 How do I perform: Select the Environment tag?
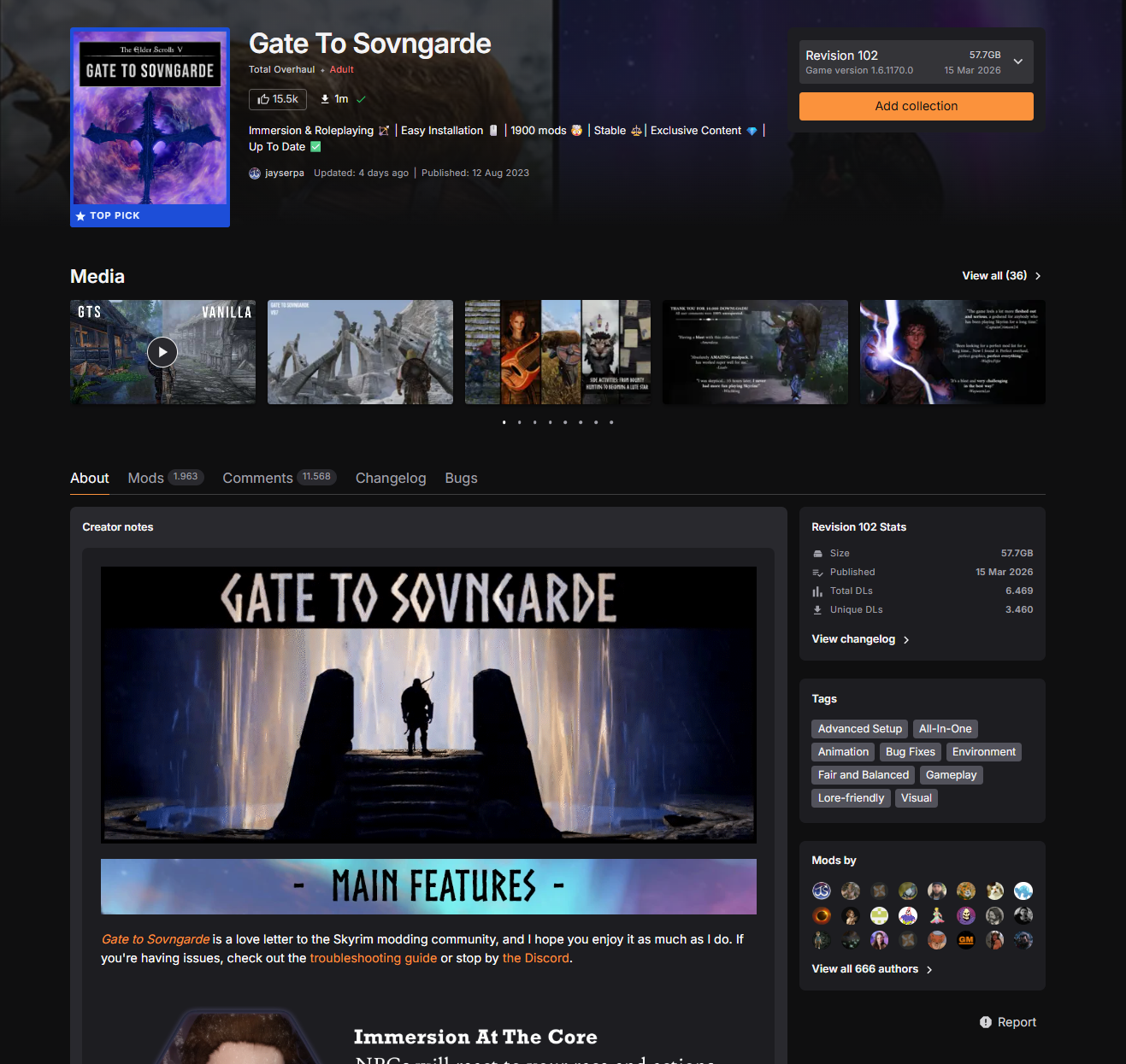pyautogui.click(x=984, y=752)
